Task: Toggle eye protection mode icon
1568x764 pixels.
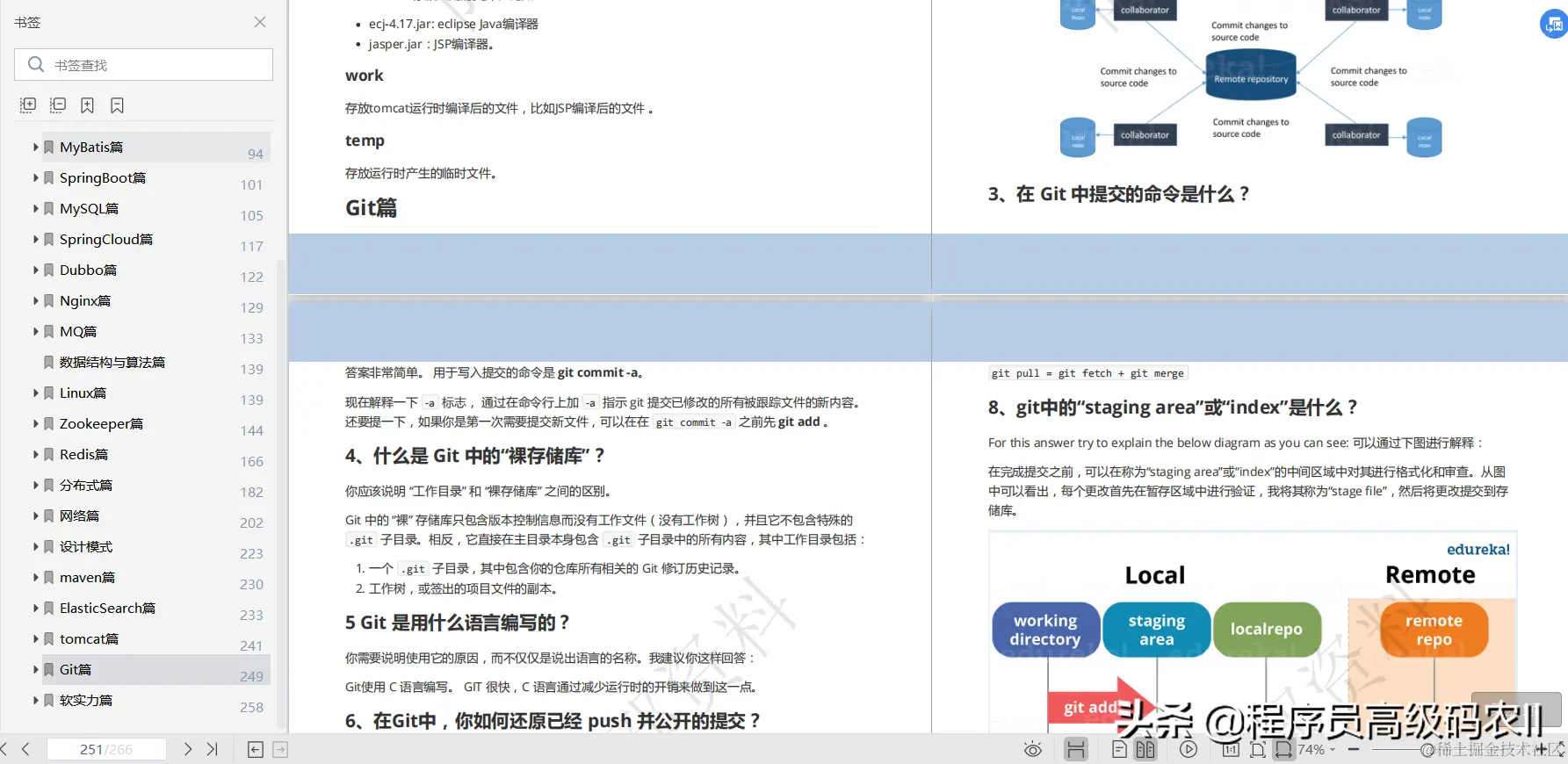Action: [x=1033, y=749]
